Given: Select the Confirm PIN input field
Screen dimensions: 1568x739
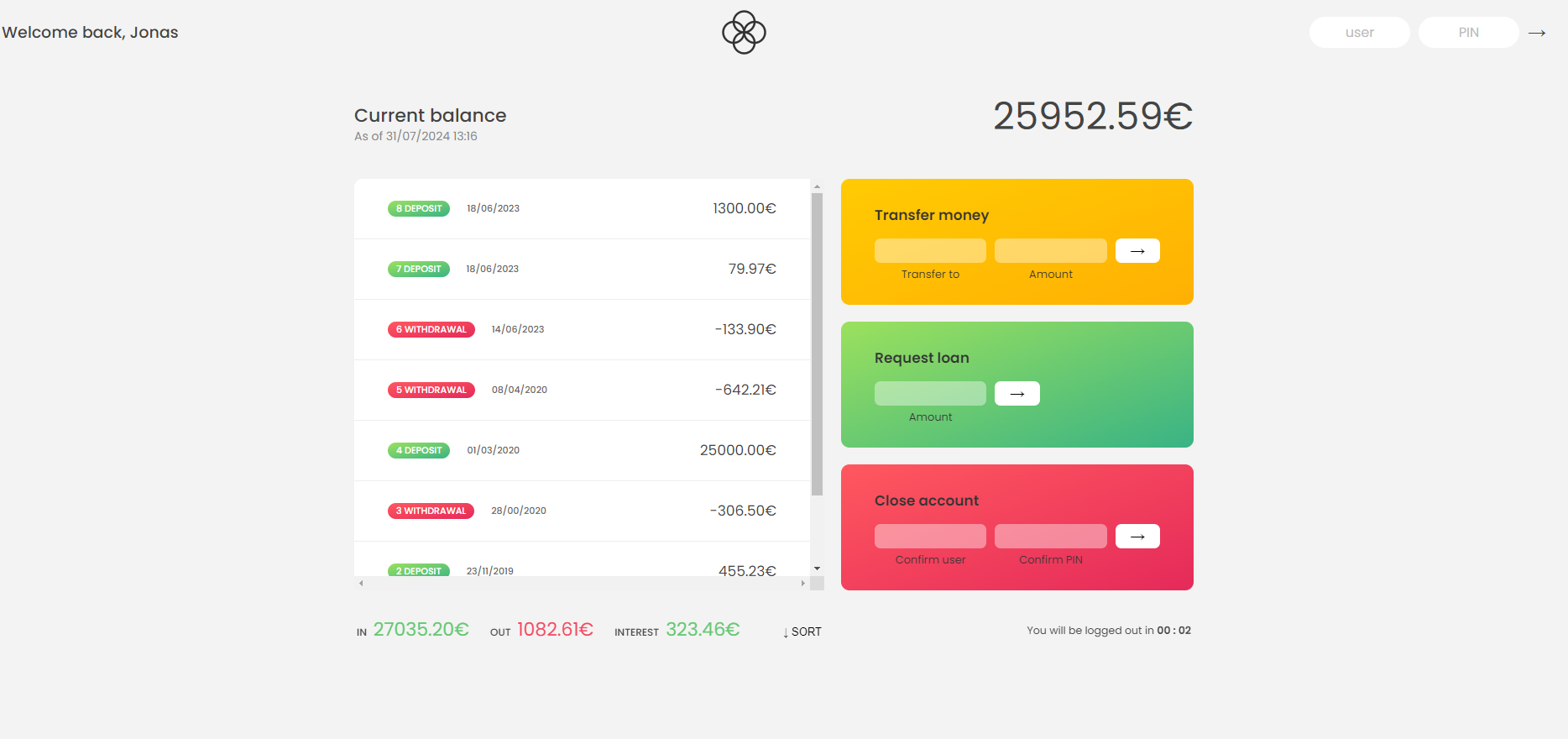Looking at the screenshot, I should (1050, 537).
